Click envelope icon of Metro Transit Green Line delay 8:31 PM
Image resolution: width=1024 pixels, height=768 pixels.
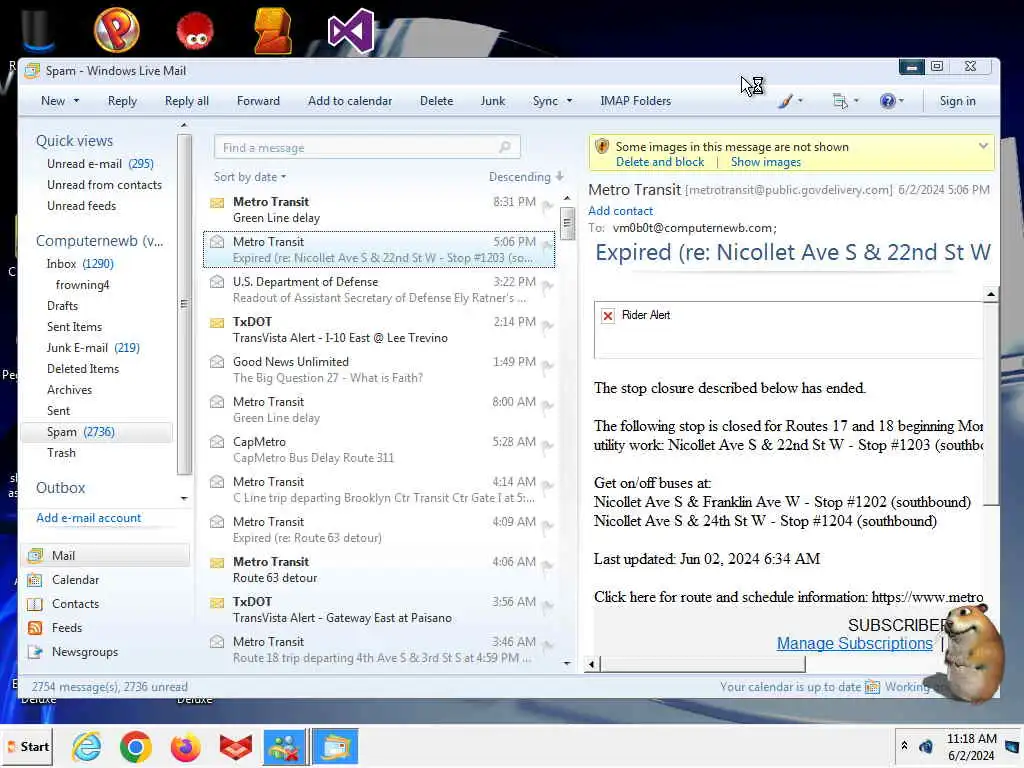pyautogui.click(x=217, y=203)
